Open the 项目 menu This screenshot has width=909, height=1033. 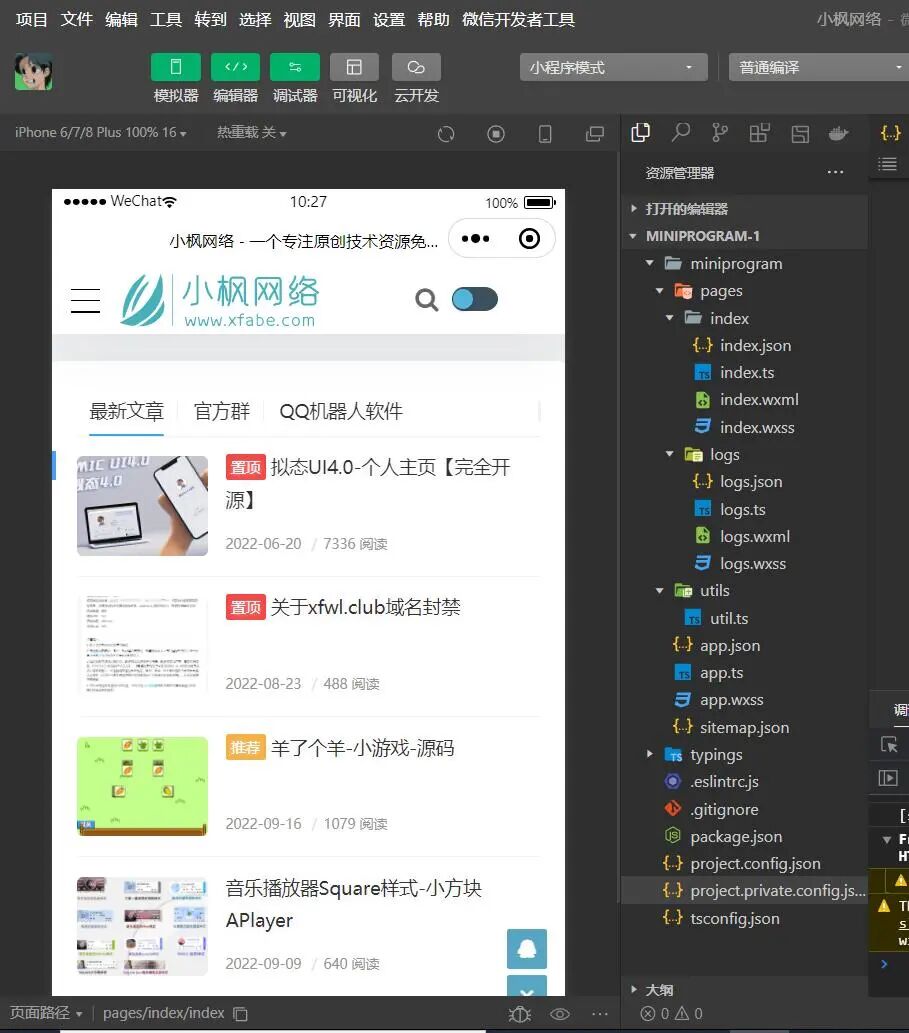coord(32,20)
